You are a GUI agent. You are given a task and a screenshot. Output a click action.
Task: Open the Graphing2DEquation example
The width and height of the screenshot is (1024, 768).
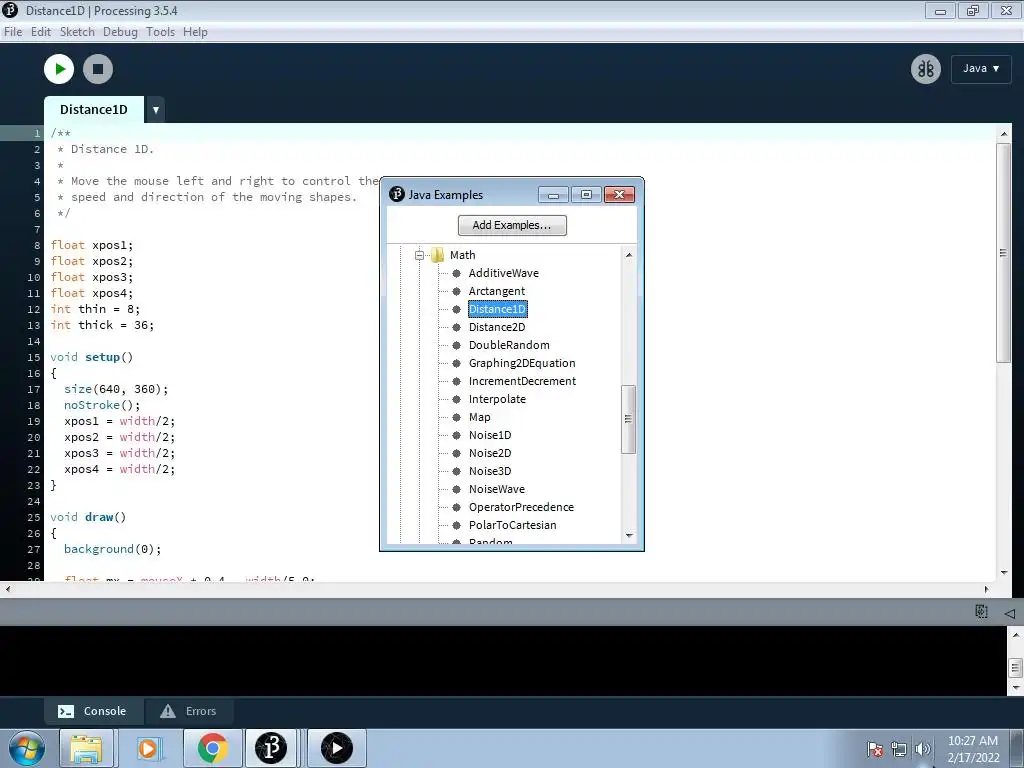[522, 363]
